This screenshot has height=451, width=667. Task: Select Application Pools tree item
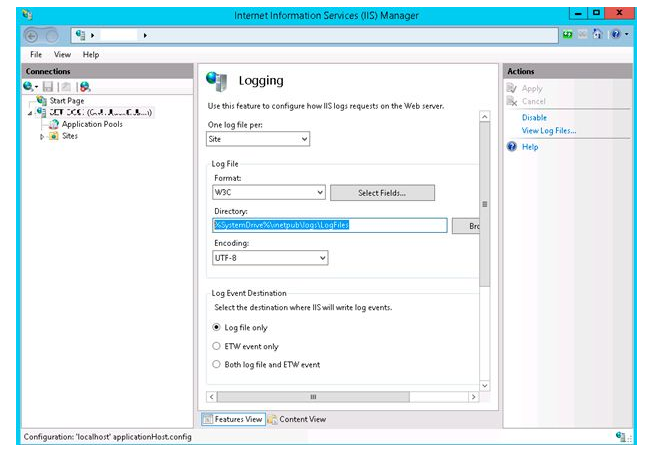92,124
